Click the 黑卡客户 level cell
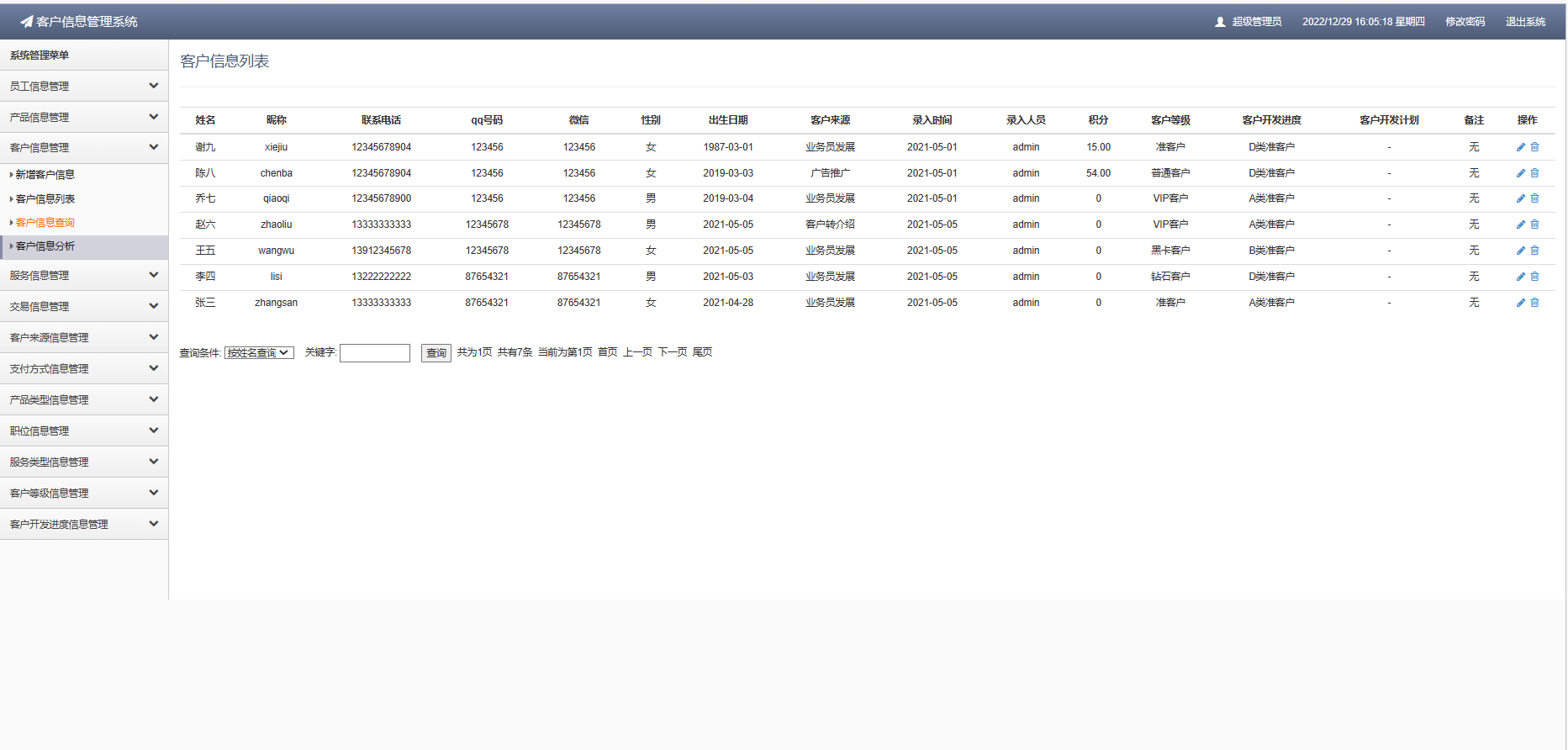 click(x=1170, y=251)
